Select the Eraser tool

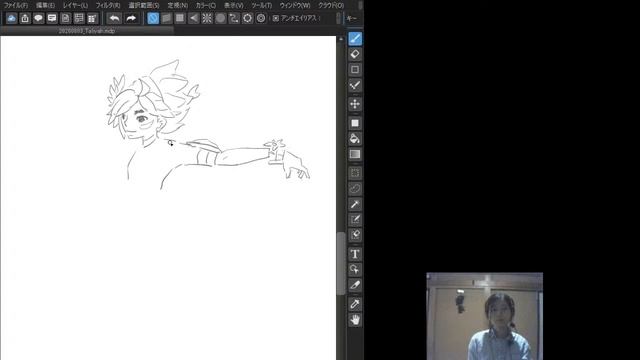355,54
